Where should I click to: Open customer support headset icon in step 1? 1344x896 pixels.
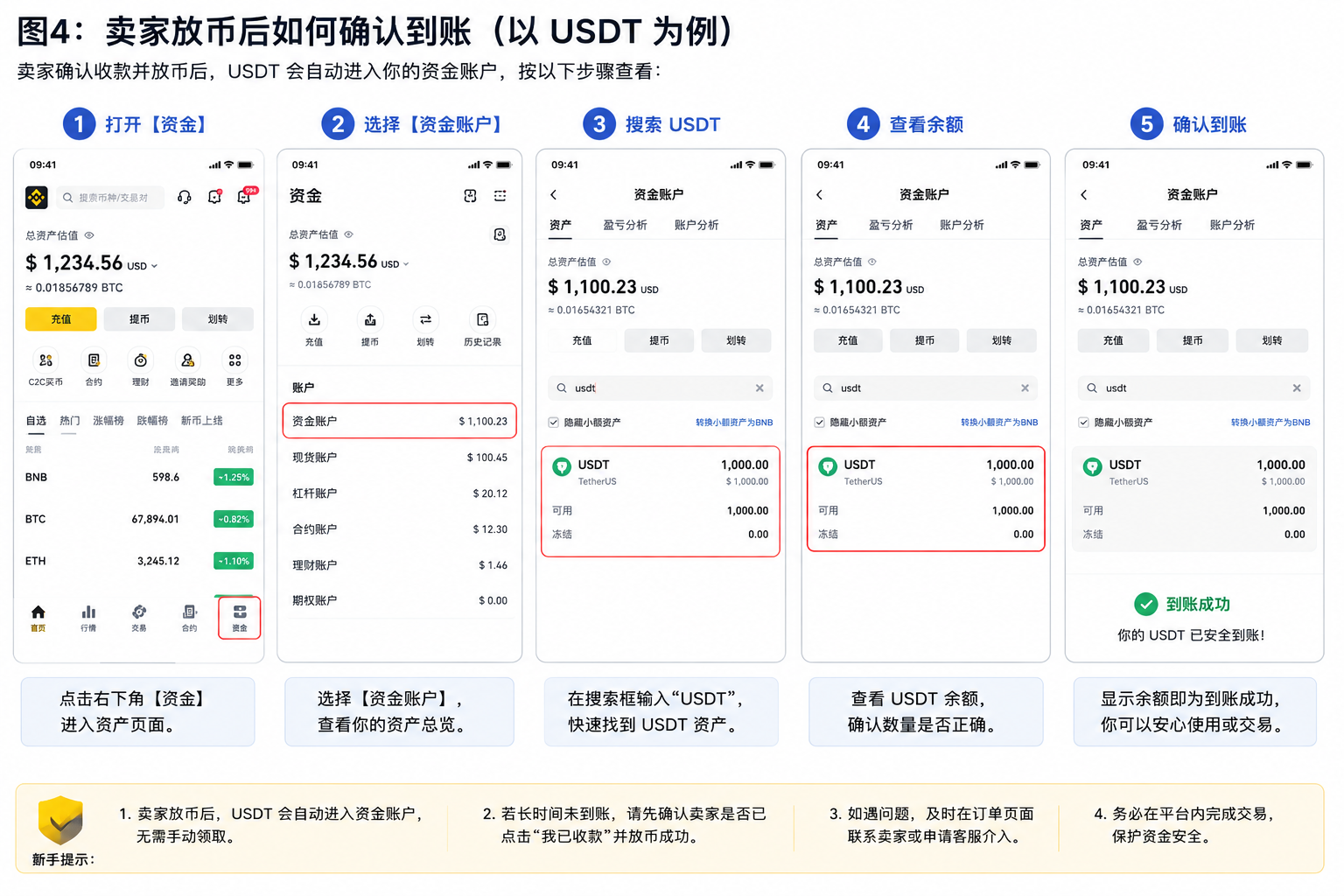point(184,197)
